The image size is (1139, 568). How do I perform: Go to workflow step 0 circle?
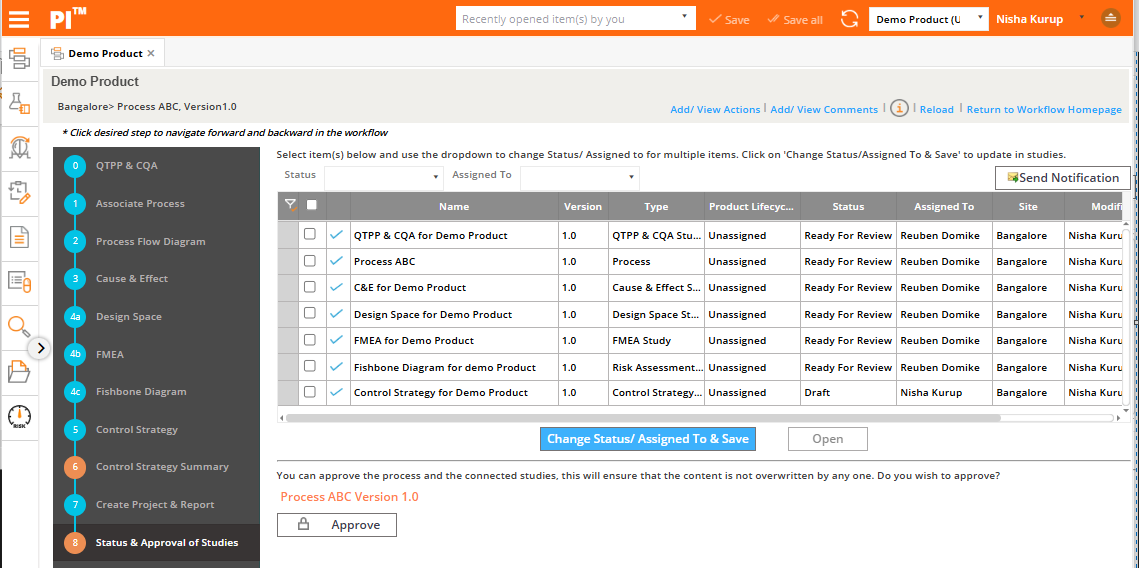[x=74, y=166]
